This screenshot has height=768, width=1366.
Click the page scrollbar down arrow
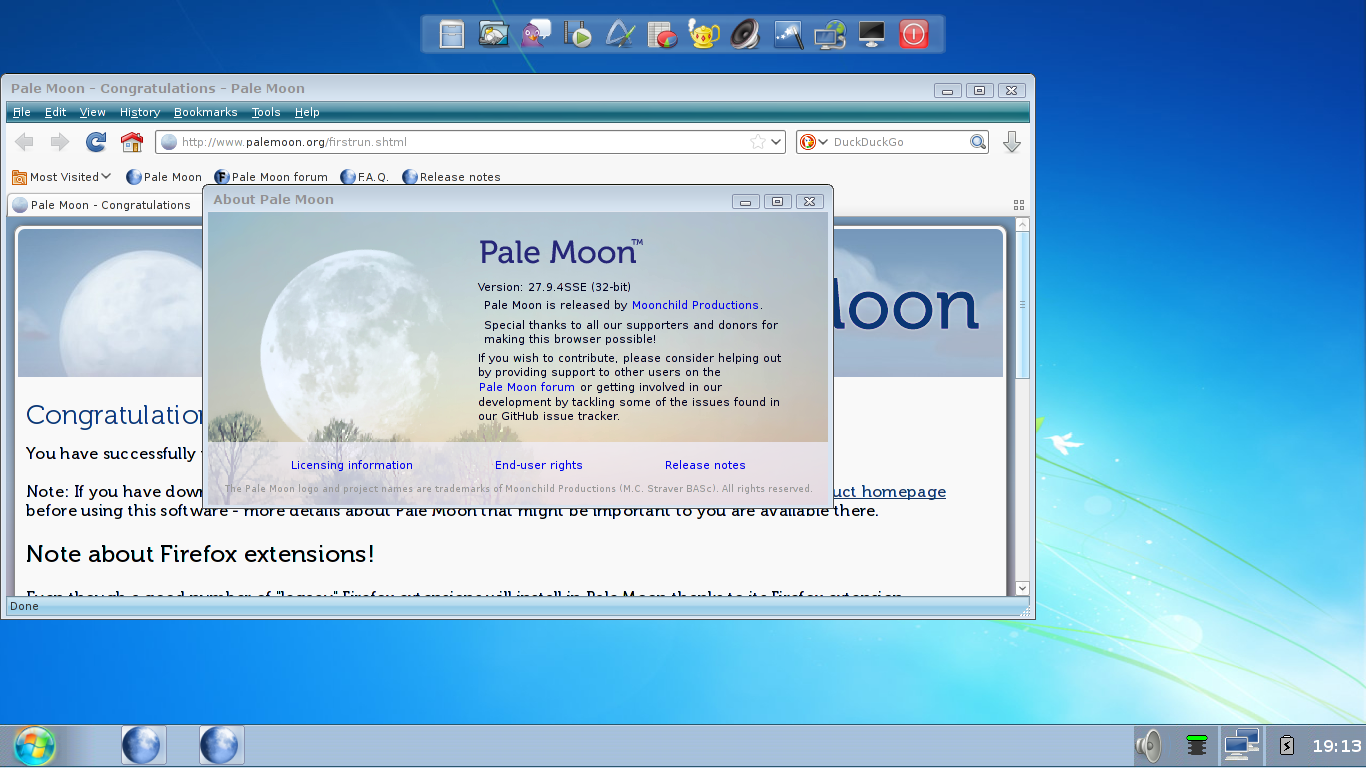pos(1022,587)
